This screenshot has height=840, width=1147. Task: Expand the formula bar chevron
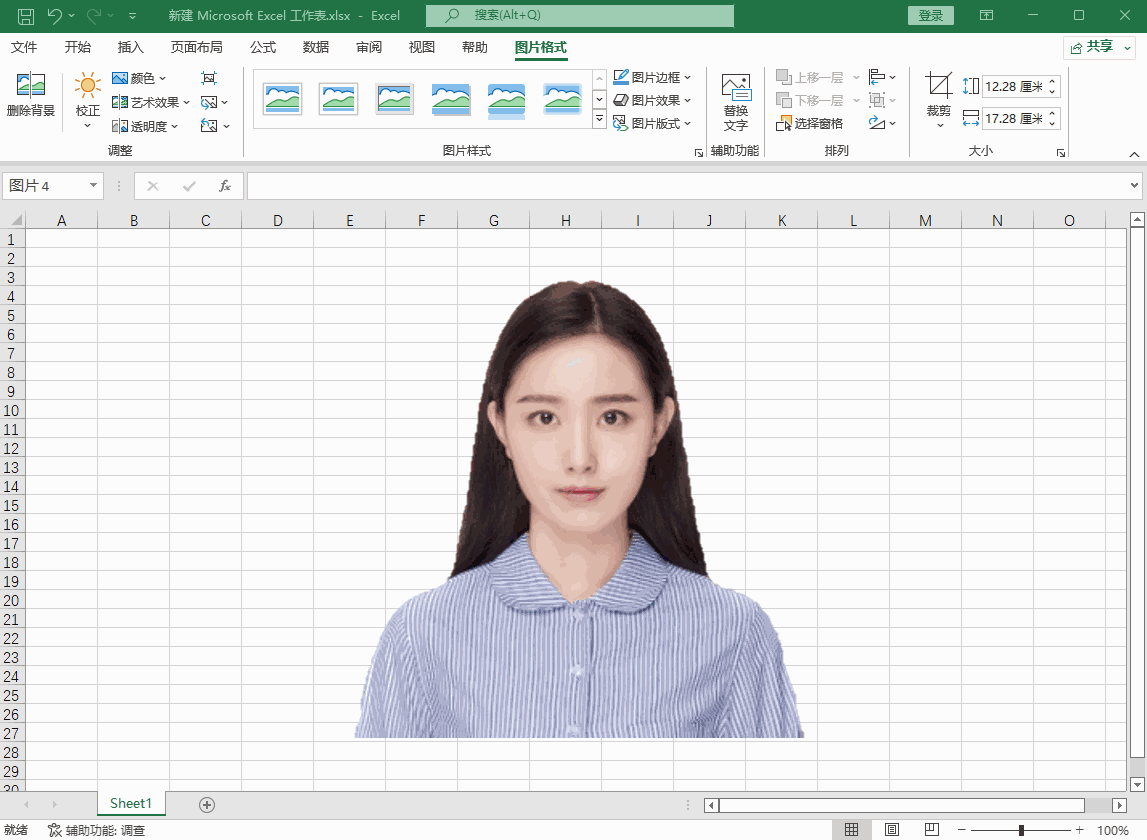click(x=1135, y=185)
